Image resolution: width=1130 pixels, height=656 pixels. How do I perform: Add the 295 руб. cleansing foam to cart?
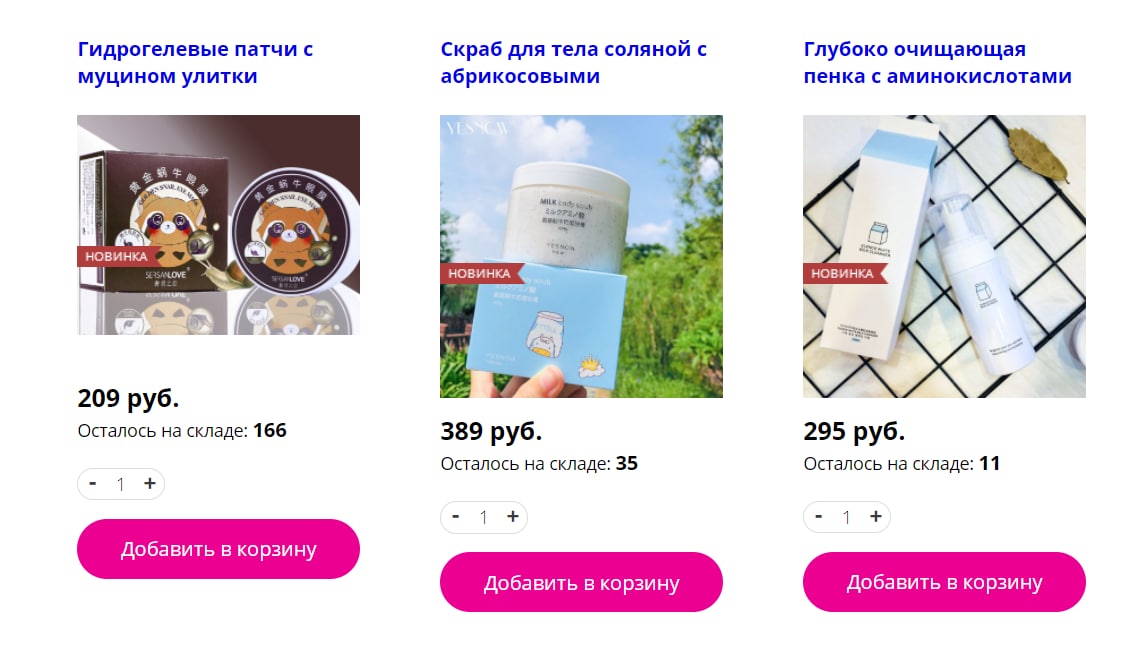tap(944, 582)
